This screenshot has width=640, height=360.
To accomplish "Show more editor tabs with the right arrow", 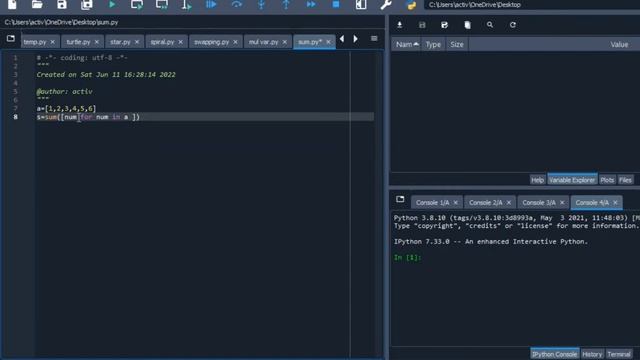I will click(356, 39).
